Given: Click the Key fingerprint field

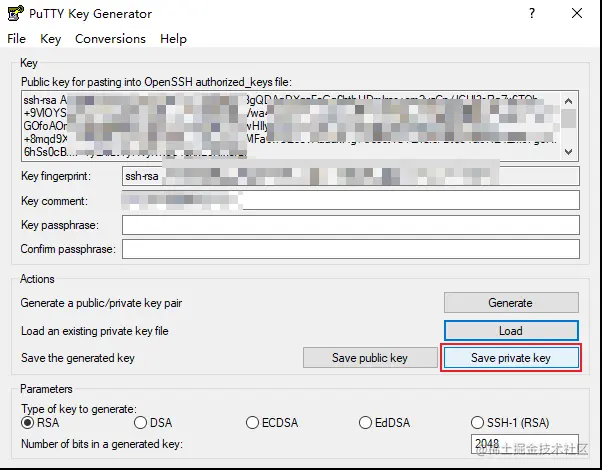Looking at the screenshot, I should 351,176.
